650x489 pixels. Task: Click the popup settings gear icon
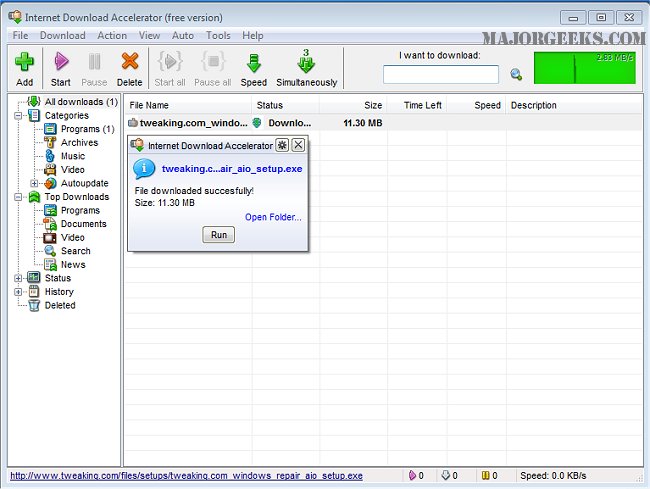(x=282, y=145)
